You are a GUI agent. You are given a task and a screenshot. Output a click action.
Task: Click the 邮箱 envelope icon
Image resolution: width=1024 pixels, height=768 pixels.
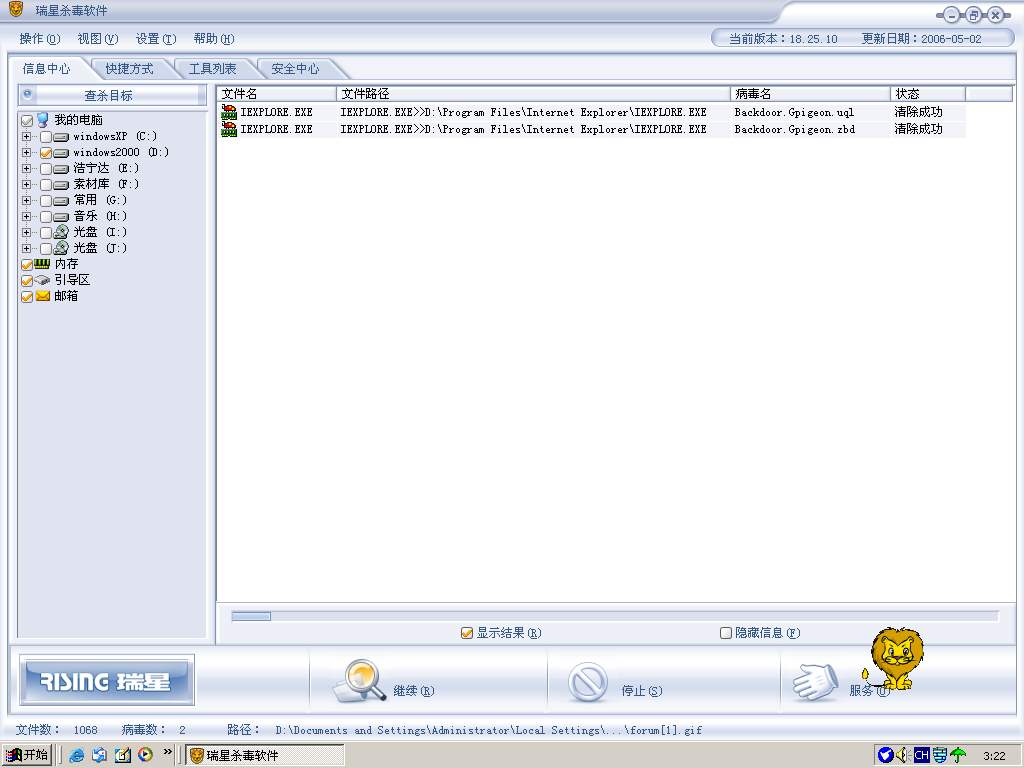click(42, 296)
